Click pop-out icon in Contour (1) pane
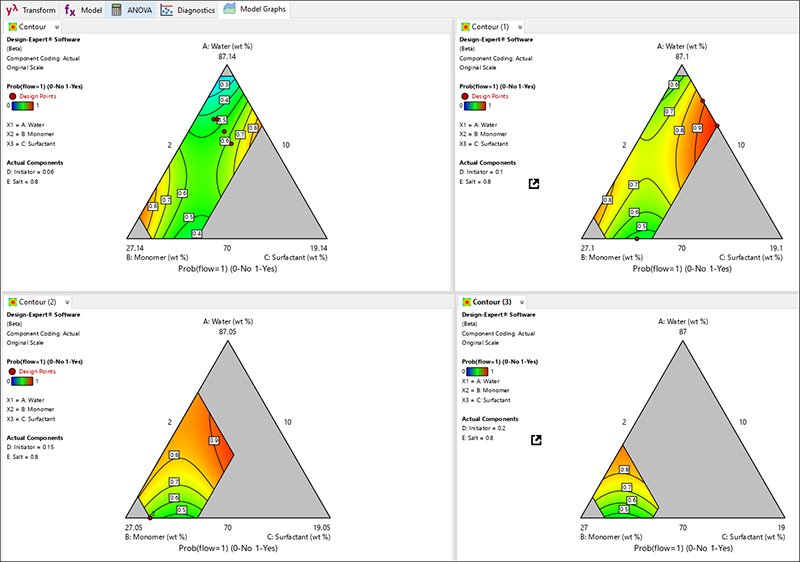This screenshot has height=562, width=800. point(534,184)
